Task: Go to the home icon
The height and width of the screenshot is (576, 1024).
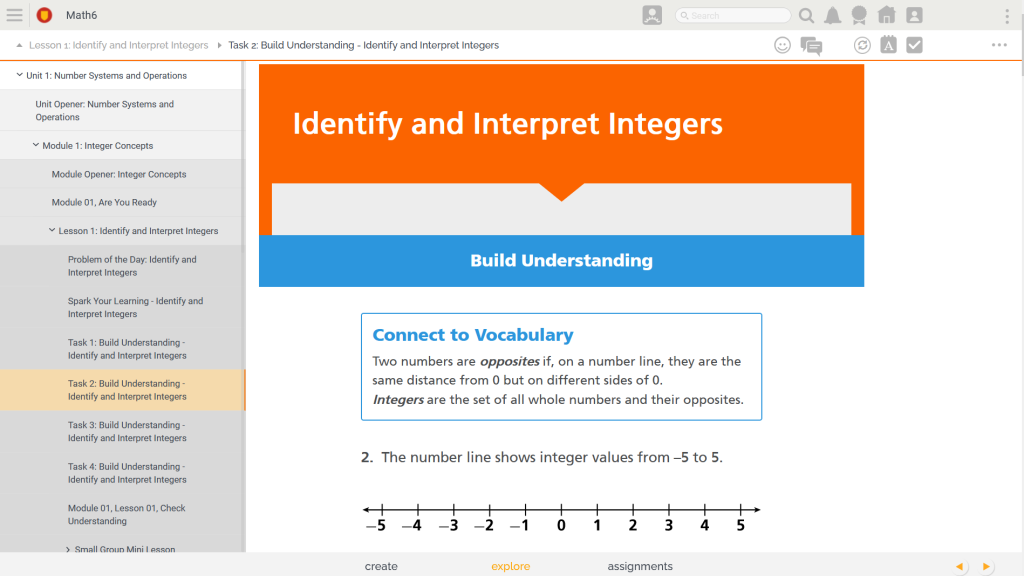Action: 886,15
